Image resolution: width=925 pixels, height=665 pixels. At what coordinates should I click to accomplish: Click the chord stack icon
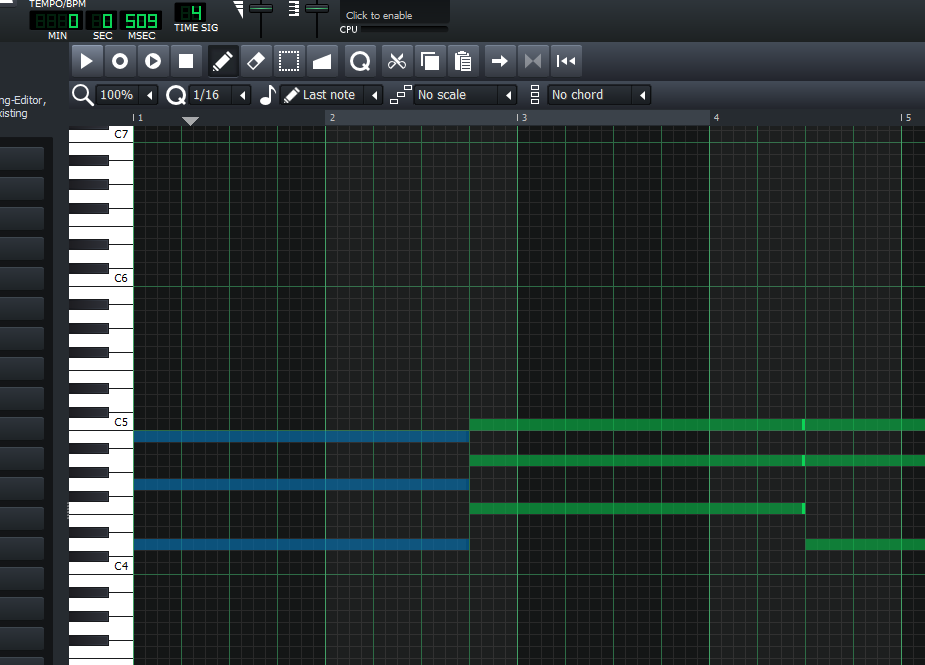535,95
